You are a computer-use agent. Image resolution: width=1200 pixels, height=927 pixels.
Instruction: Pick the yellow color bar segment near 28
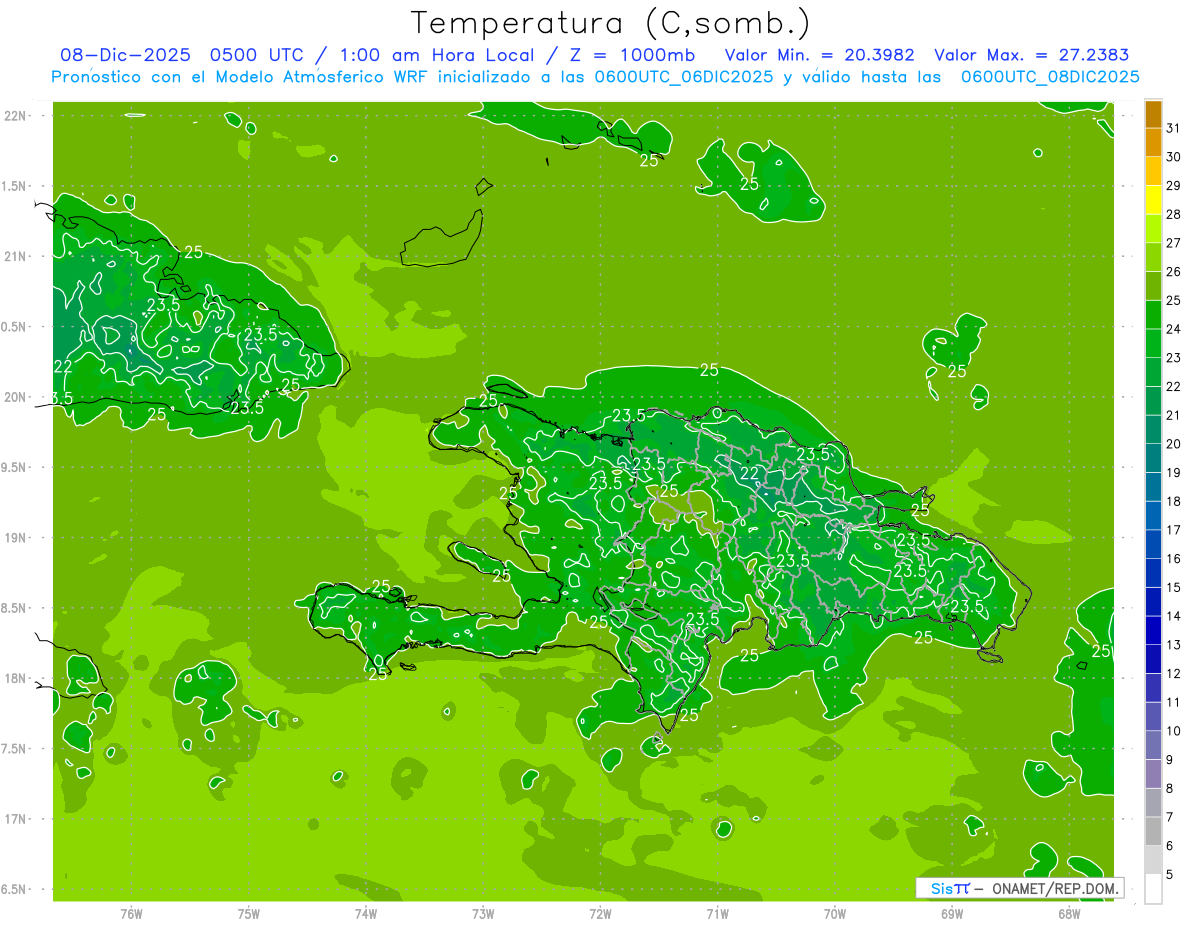pyautogui.click(x=1153, y=201)
